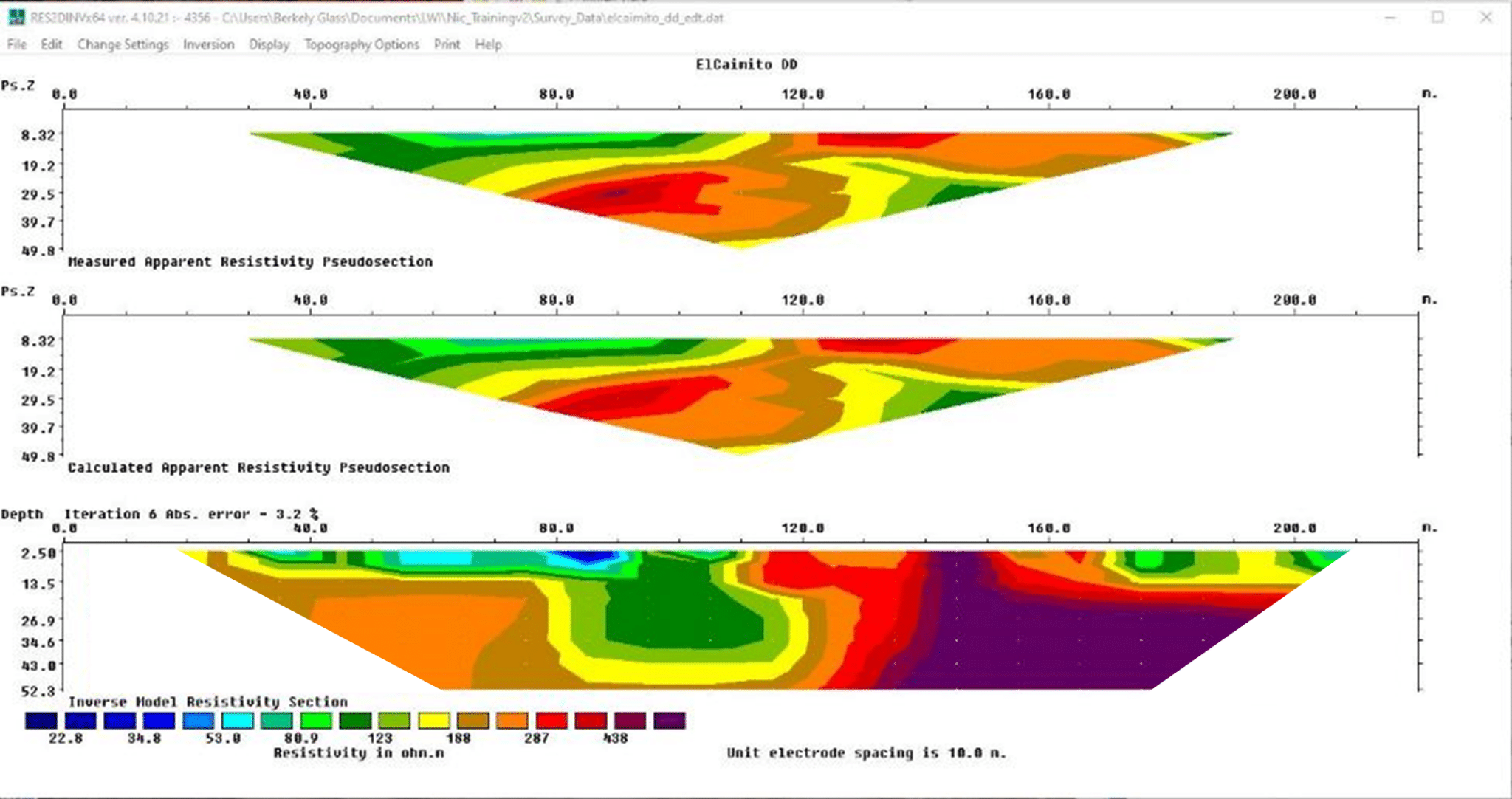Image resolution: width=1512 pixels, height=799 pixels.
Task: Click the yellow-green legend swatch
Action: point(394,721)
